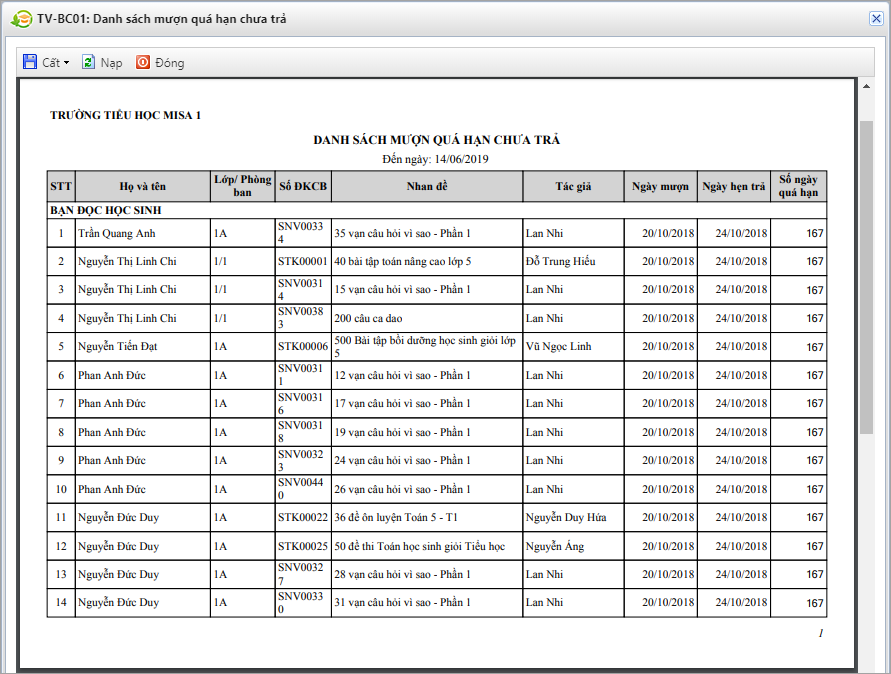This screenshot has width=891, height=674.
Task: Click the report title DANH SÁCH MƯỢN QUÁ HẠN CHƯA TRẢ
Action: point(436,140)
